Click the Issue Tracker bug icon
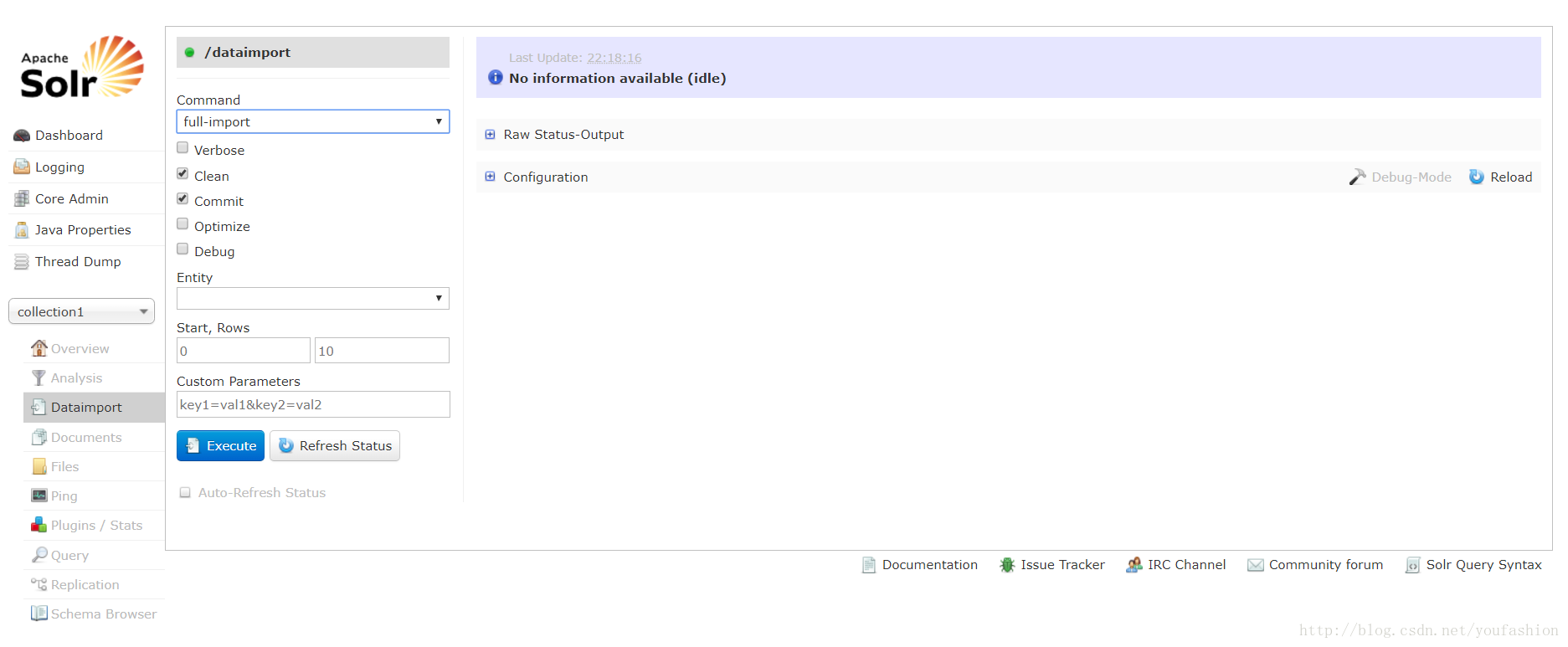 click(x=1007, y=565)
